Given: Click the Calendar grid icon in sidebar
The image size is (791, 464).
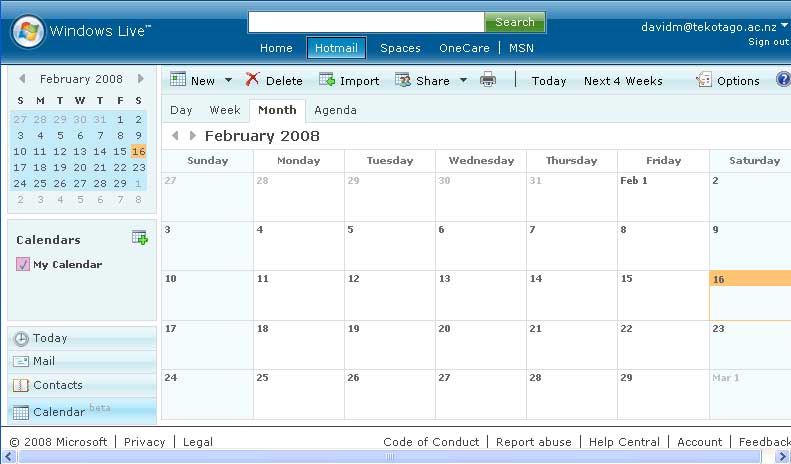Looking at the screenshot, I should [x=21, y=413].
